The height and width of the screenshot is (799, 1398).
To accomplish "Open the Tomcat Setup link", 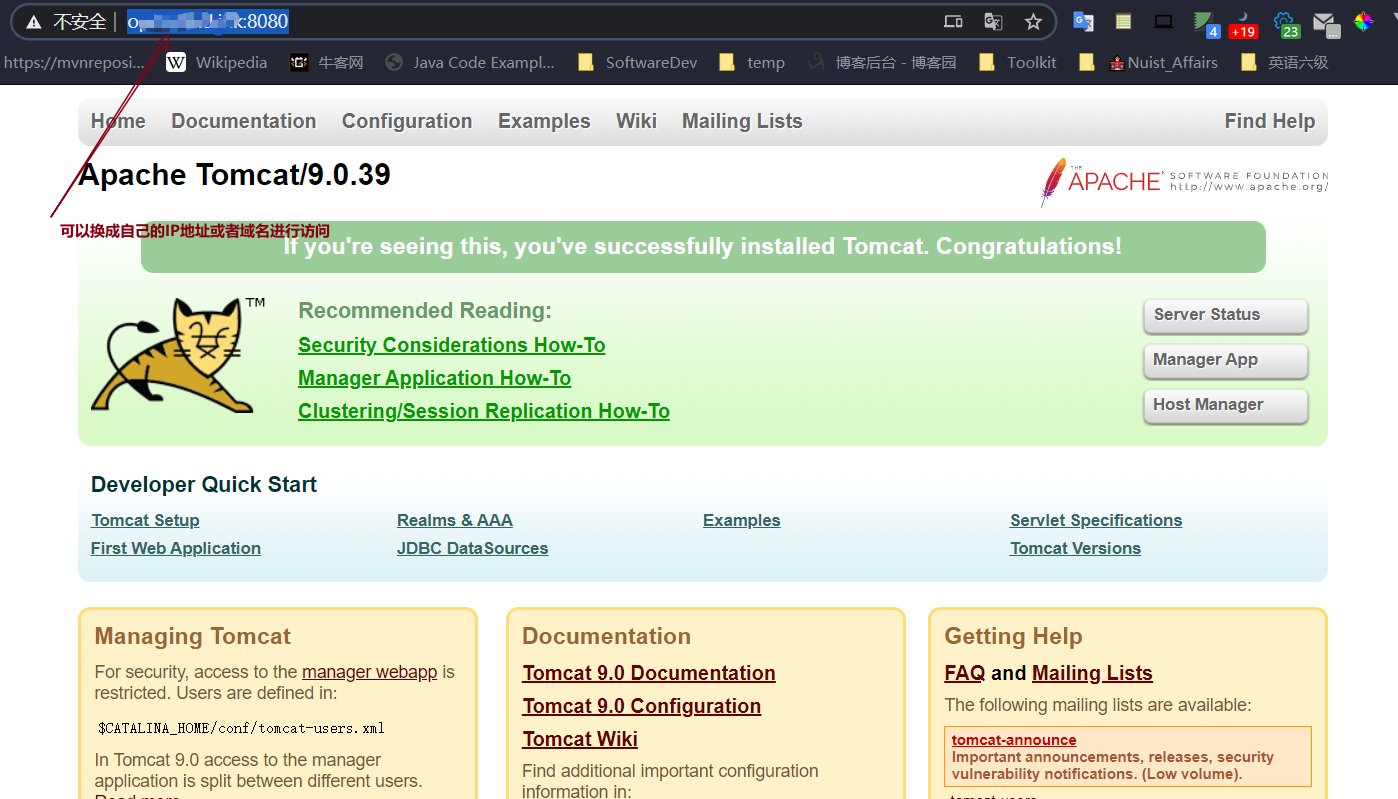I will coord(145,520).
